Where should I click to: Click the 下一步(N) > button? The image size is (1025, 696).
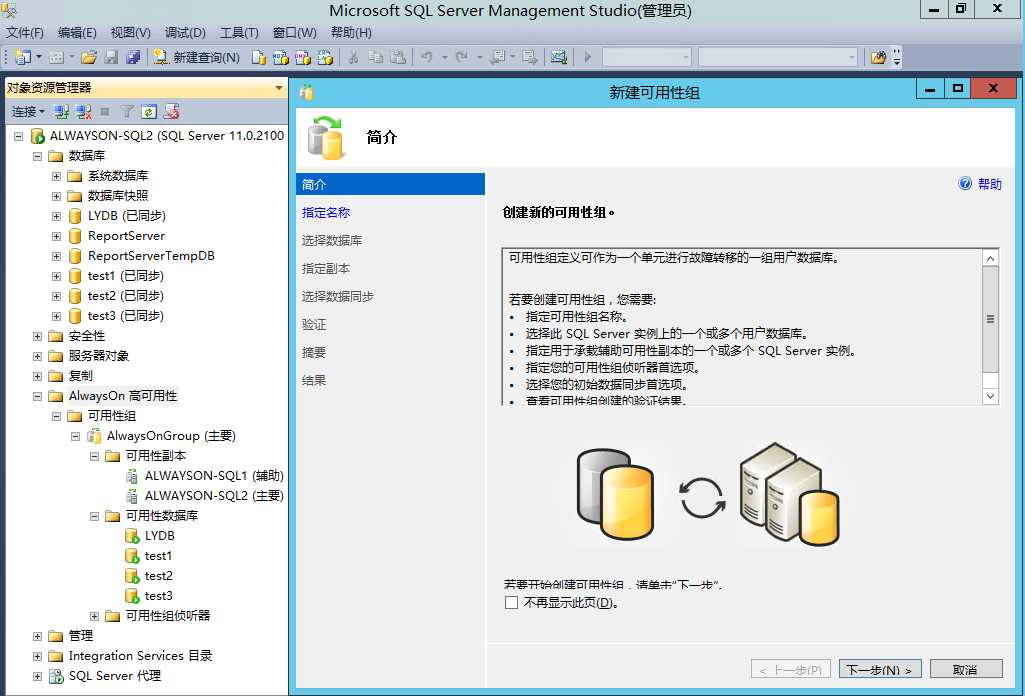pos(880,669)
